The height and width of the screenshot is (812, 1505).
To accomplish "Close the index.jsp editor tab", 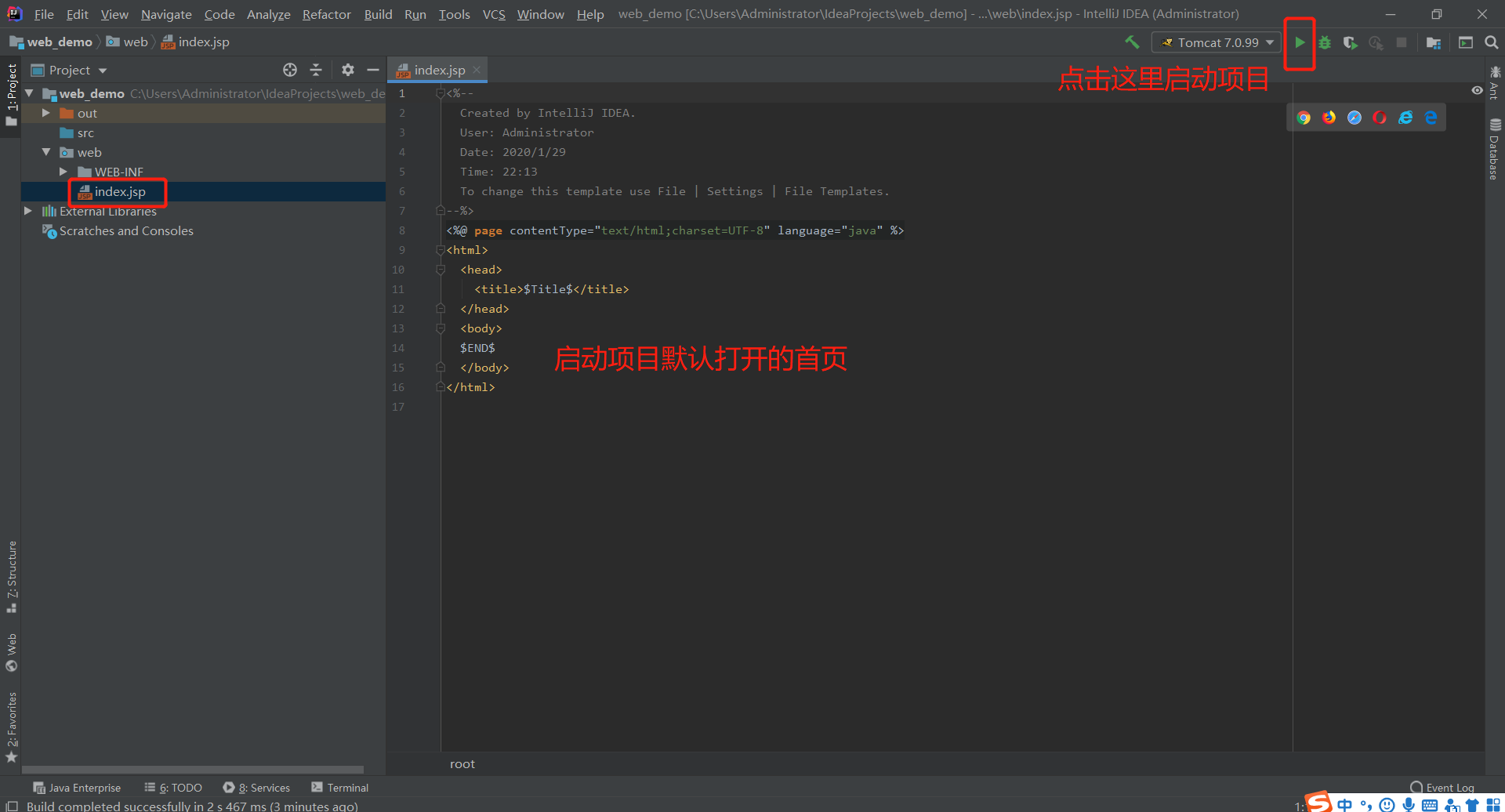I will click(x=477, y=70).
